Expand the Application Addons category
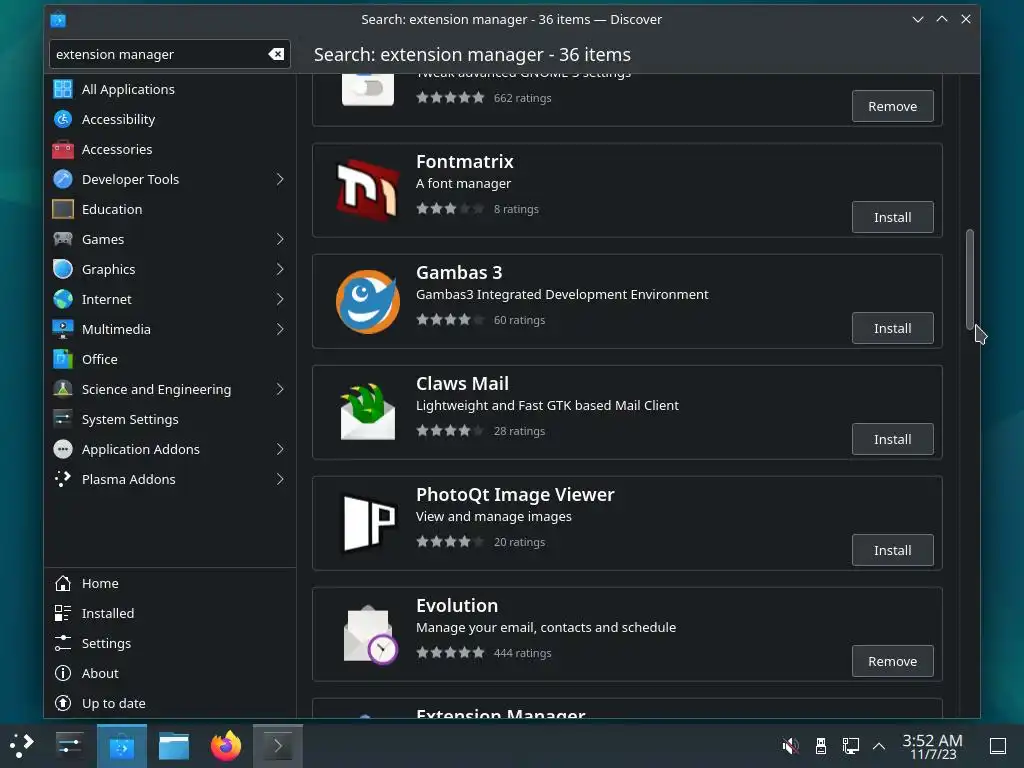Viewport: 1024px width, 768px height. click(280, 449)
